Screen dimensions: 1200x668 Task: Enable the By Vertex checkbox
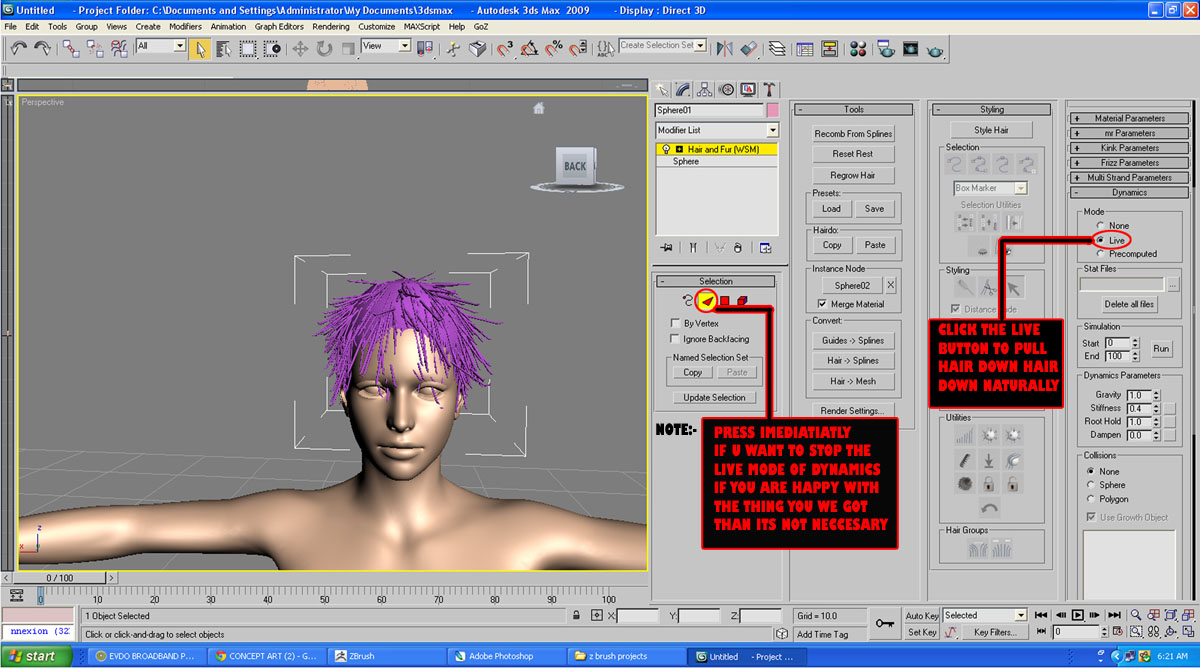[675, 324]
